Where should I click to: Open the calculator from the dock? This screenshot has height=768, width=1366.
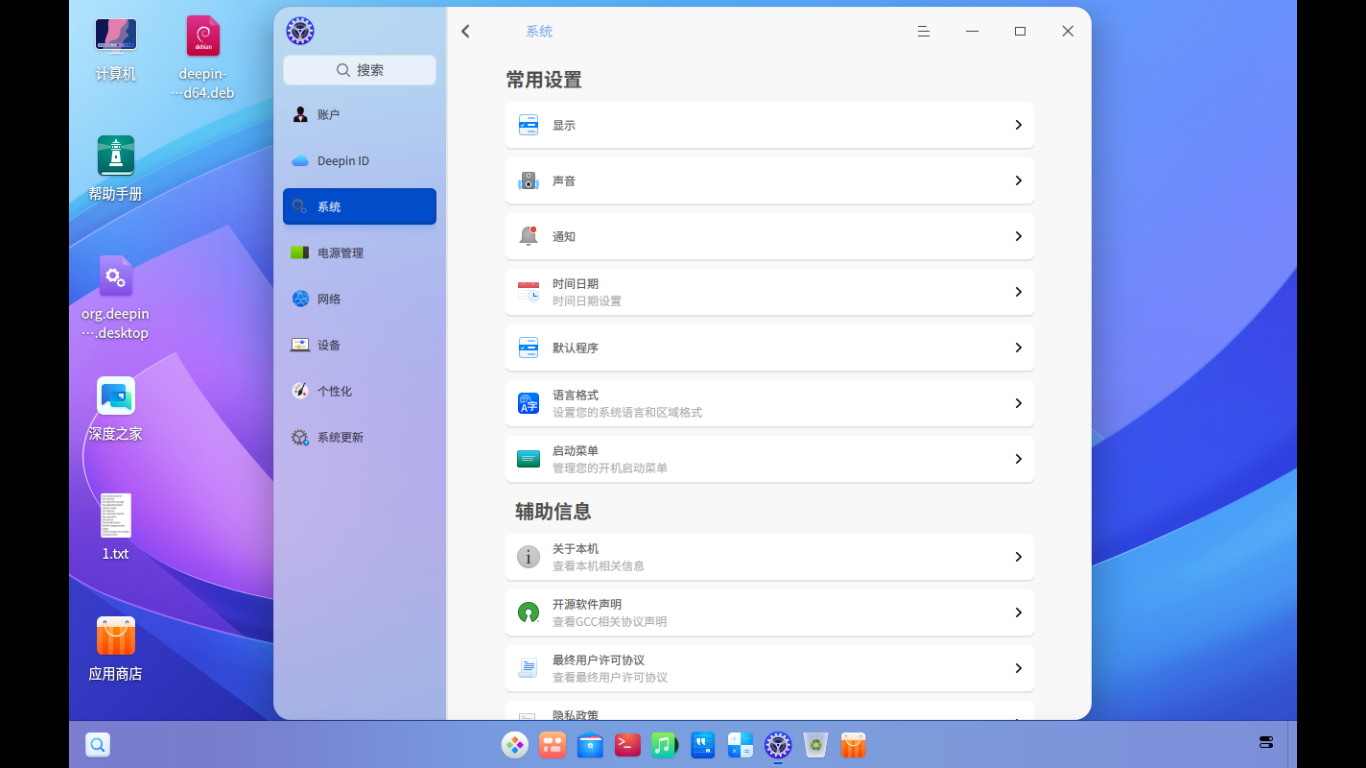[x=740, y=745]
